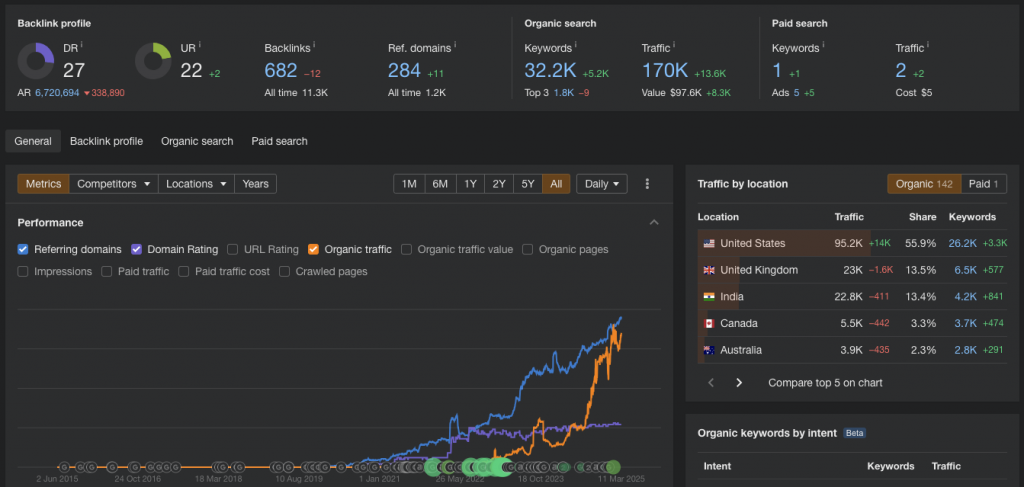Switch to the Backlink profile tab
1024x487 pixels.
[106, 141]
